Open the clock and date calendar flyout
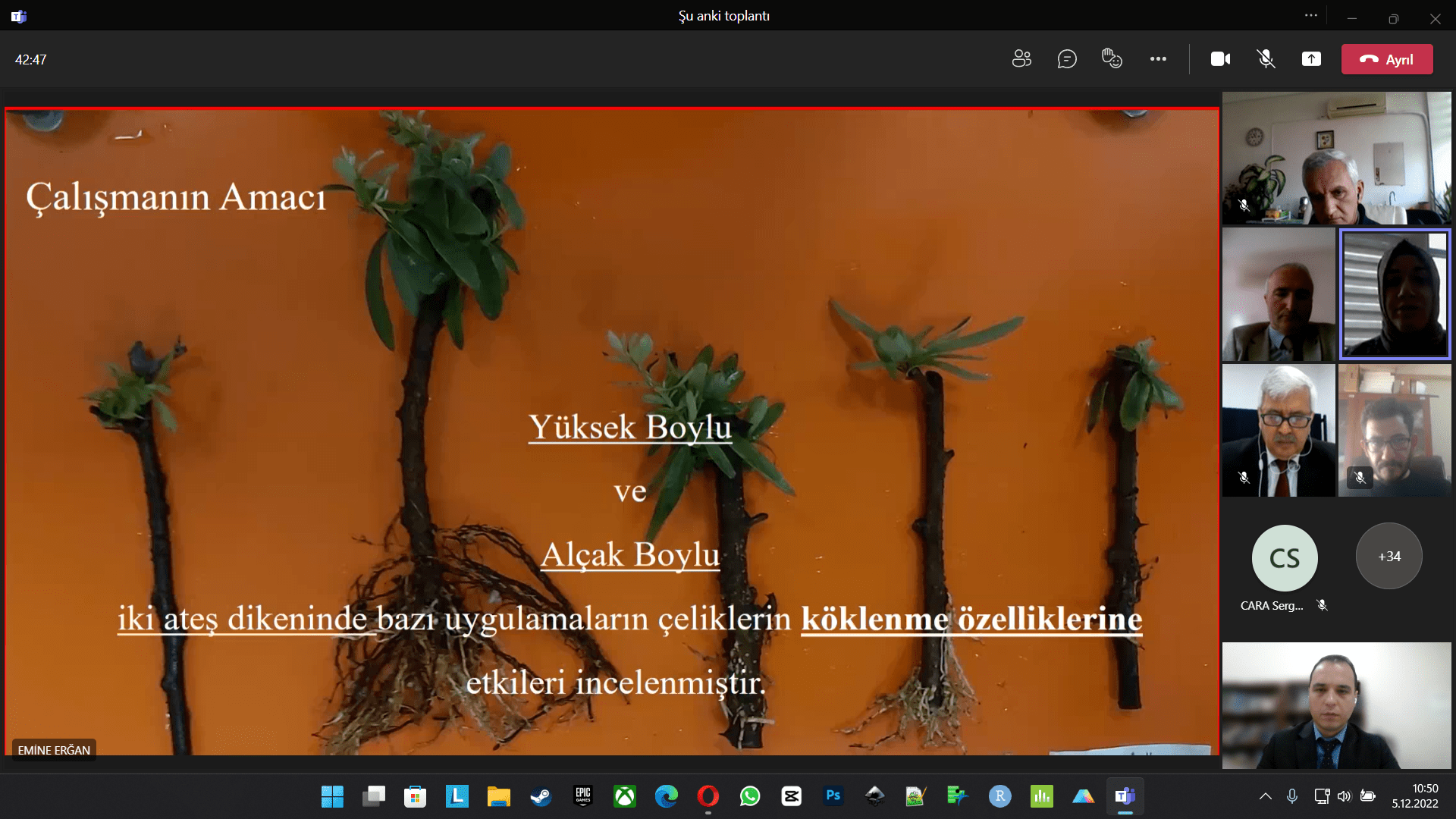Image resolution: width=1456 pixels, height=819 pixels. [x=1415, y=796]
